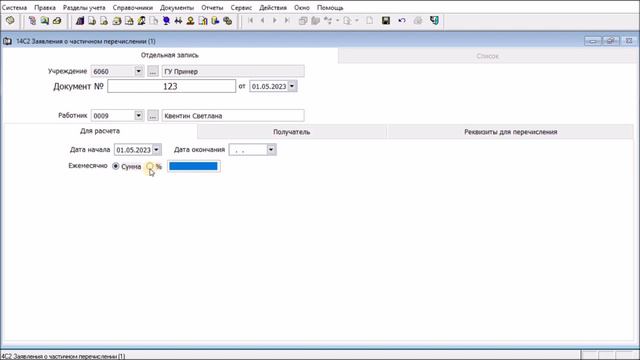Open the Помощь menu
Viewport: 640px width, 360px height.
coord(330,8)
